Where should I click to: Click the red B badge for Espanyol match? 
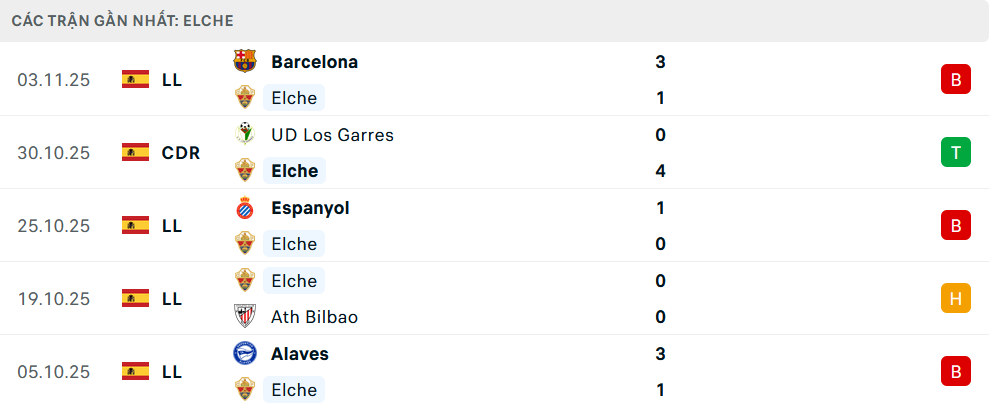[x=955, y=225]
